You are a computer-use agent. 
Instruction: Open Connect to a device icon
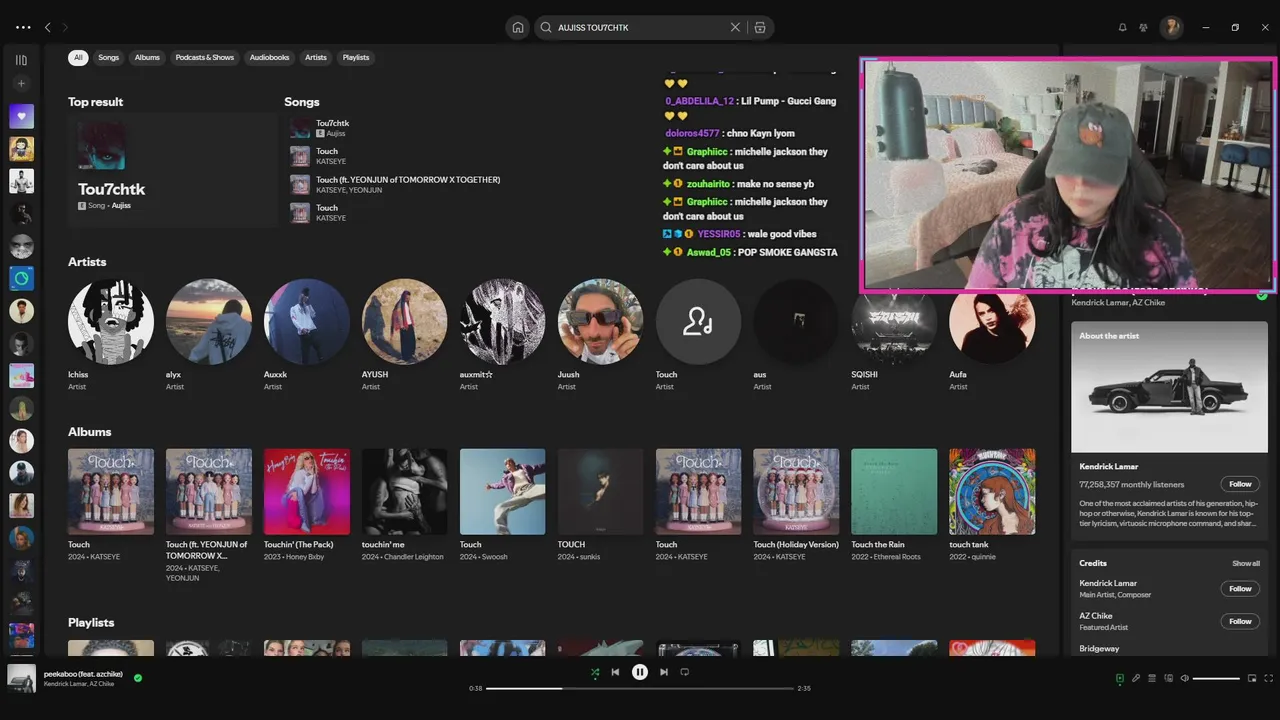coord(1168,678)
